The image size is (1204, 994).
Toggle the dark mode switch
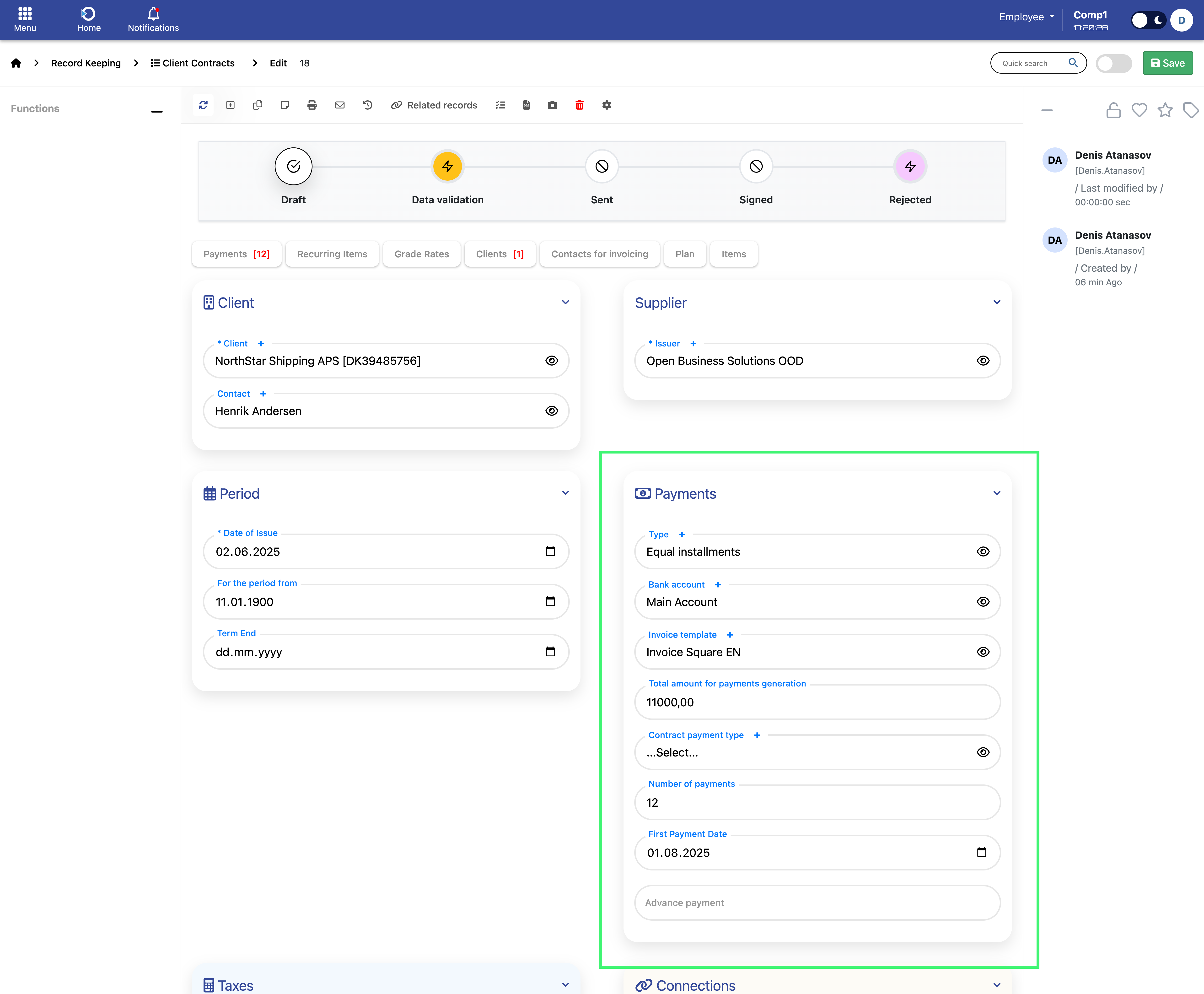pyautogui.click(x=1149, y=20)
